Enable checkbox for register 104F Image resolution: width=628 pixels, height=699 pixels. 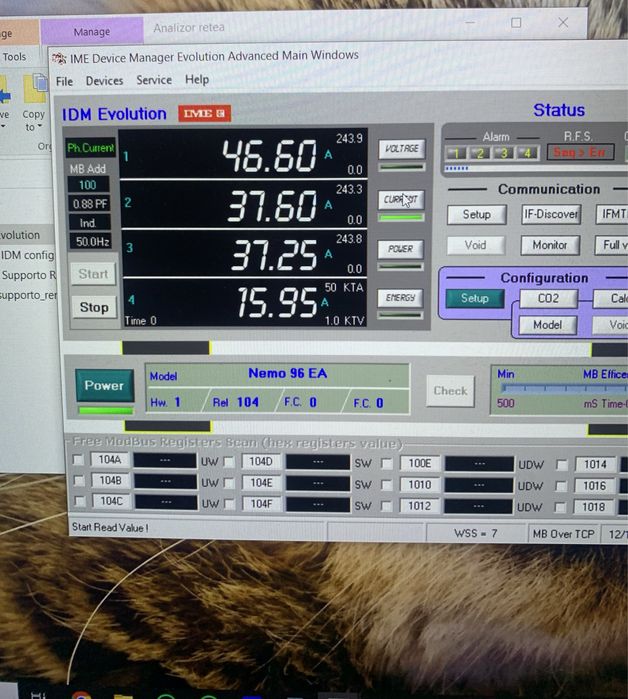tap(230, 504)
